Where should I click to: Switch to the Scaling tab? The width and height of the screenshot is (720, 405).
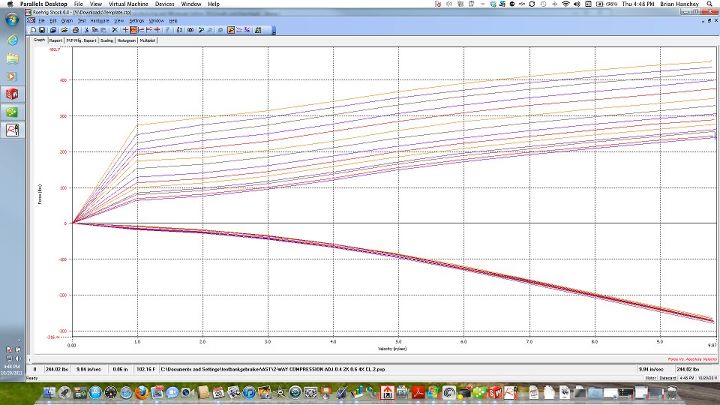[x=106, y=41]
